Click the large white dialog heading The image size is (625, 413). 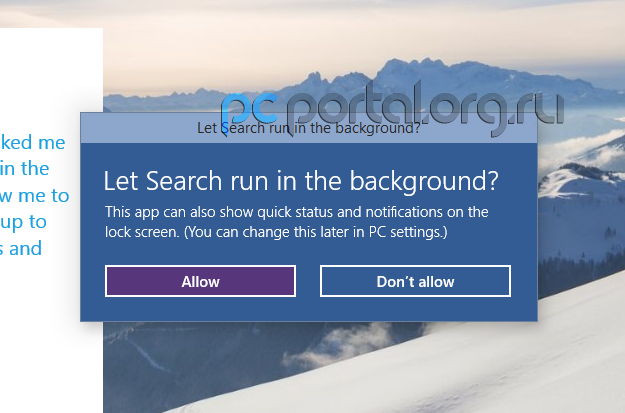coord(301,181)
